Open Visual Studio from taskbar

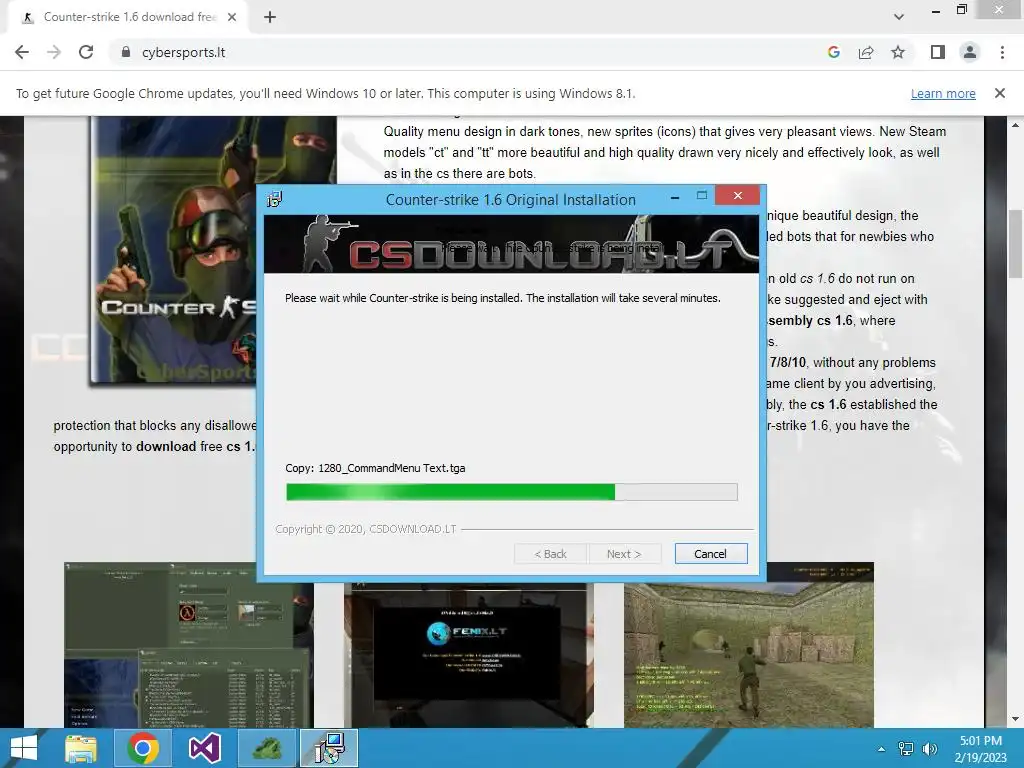click(x=204, y=748)
